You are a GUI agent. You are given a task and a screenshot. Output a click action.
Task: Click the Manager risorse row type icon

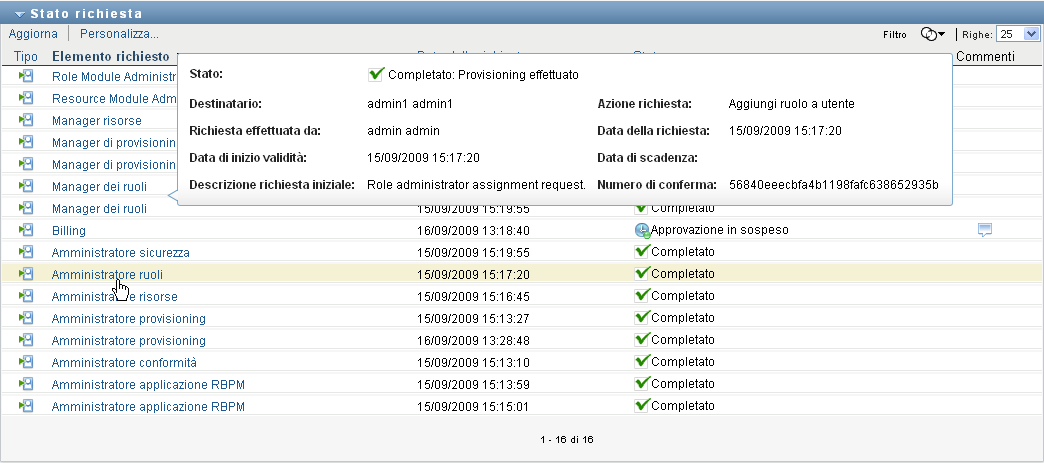(x=26, y=120)
